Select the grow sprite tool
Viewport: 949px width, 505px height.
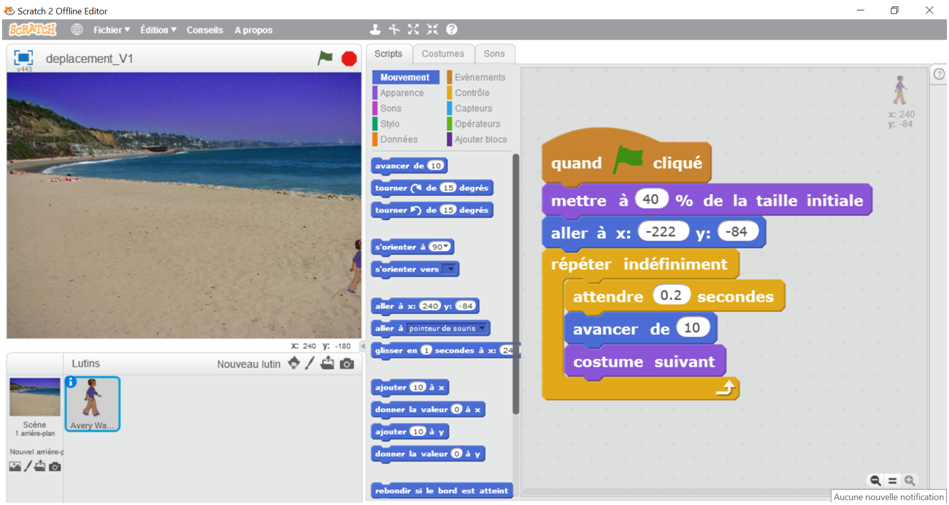(x=413, y=30)
